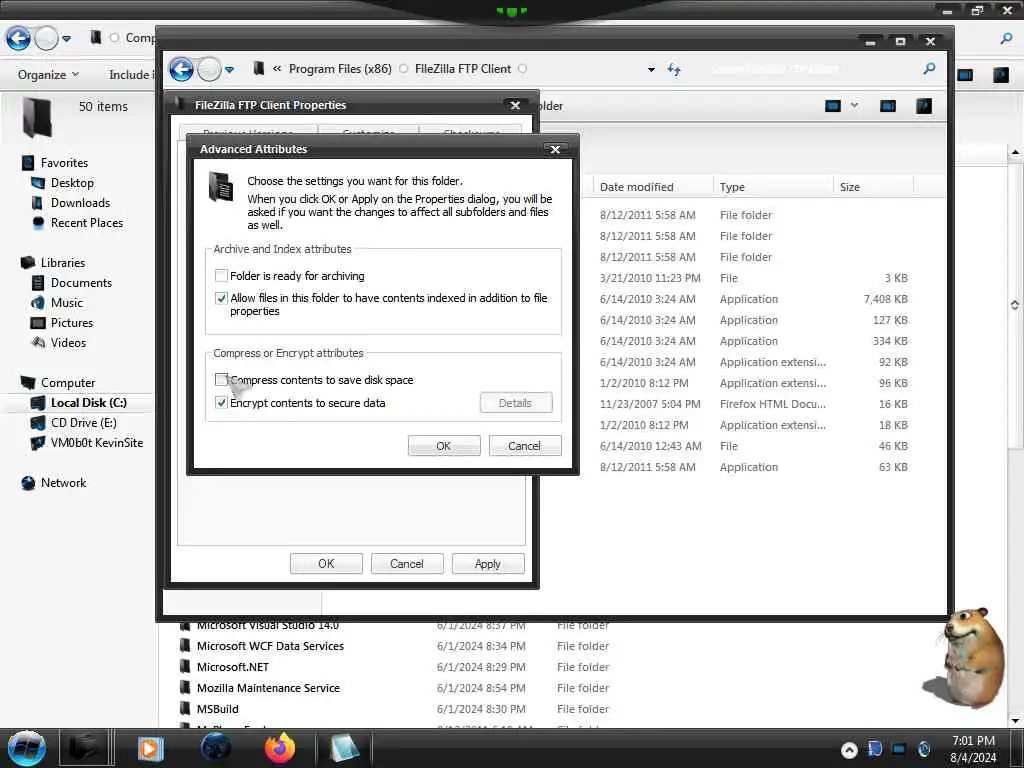This screenshot has height=768, width=1024.
Task: Open VM0b0t KevinSite drive
Action: coord(96,443)
